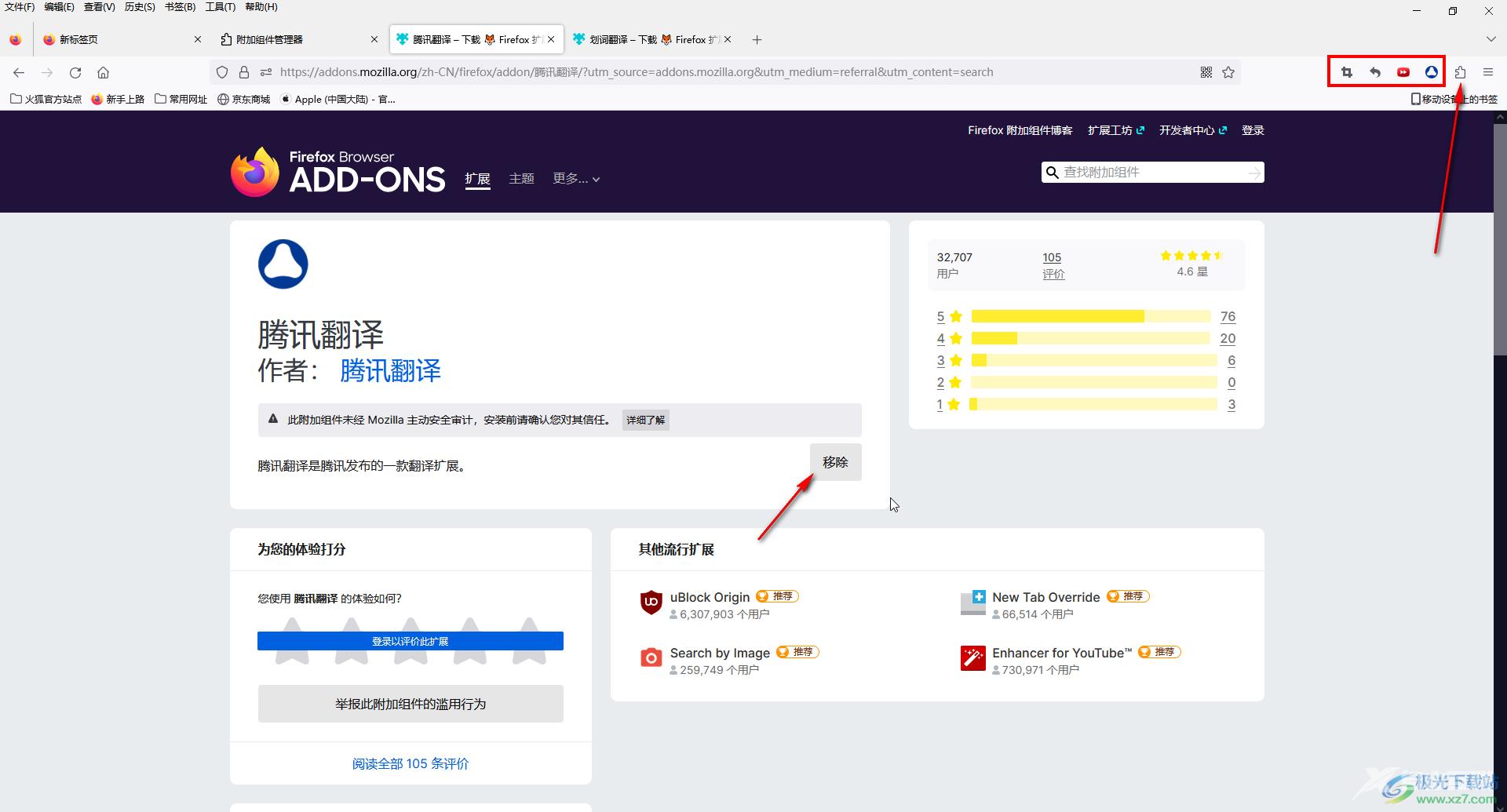Viewport: 1507px width, 812px height.
Task: Open the Firefox home page
Action: tap(103, 72)
